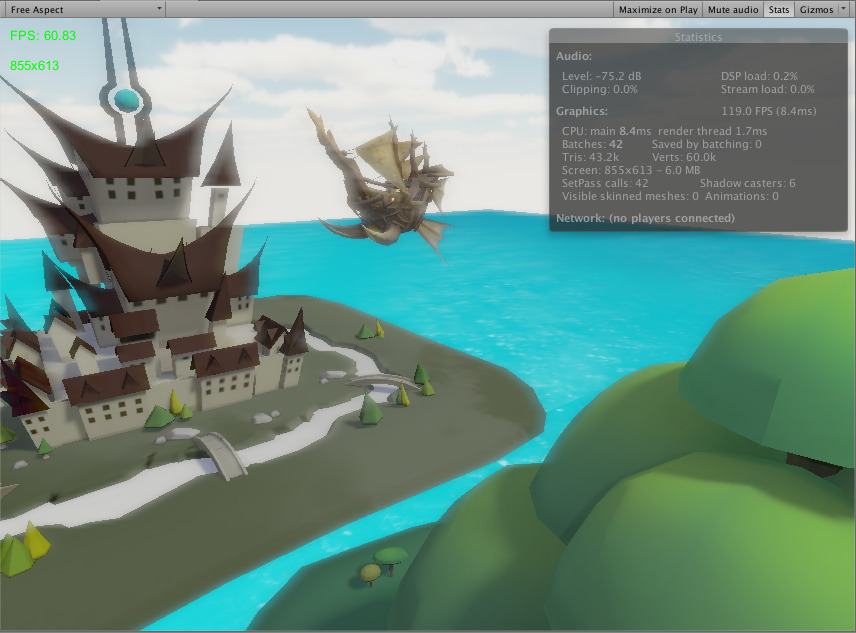Open the Gizmos dropdown arrow

coord(843,9)
